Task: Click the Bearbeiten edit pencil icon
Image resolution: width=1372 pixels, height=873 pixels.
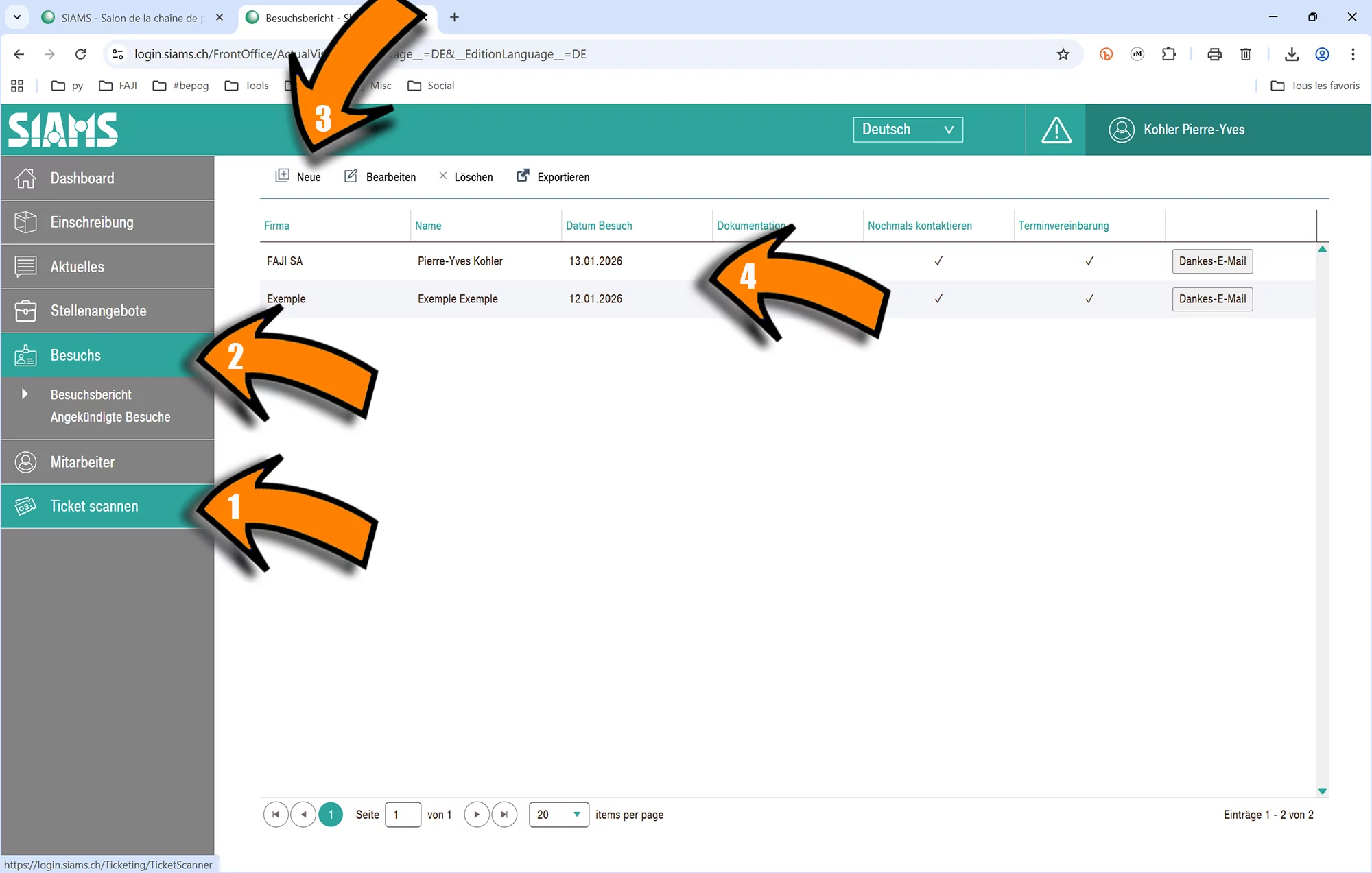Action: [351, 176]
